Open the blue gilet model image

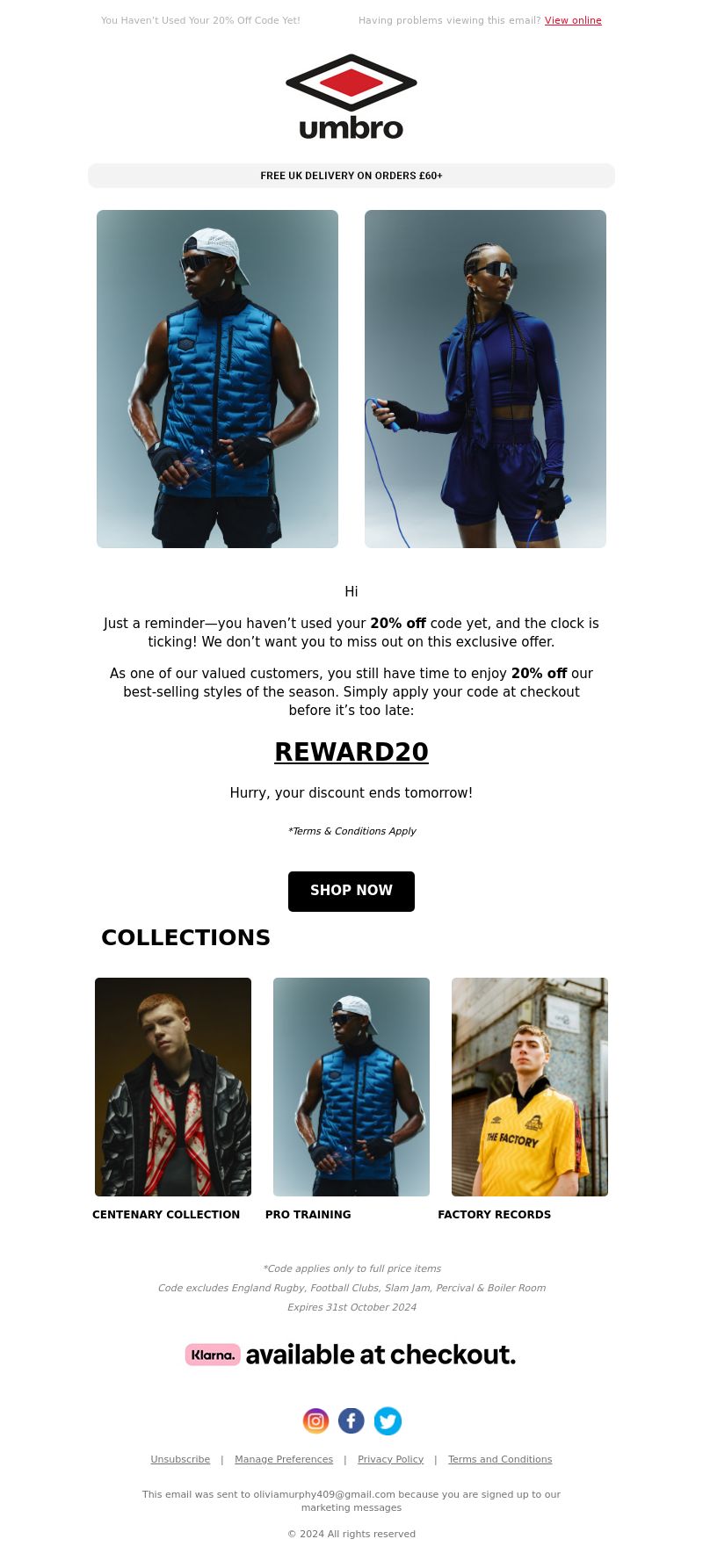217,379
